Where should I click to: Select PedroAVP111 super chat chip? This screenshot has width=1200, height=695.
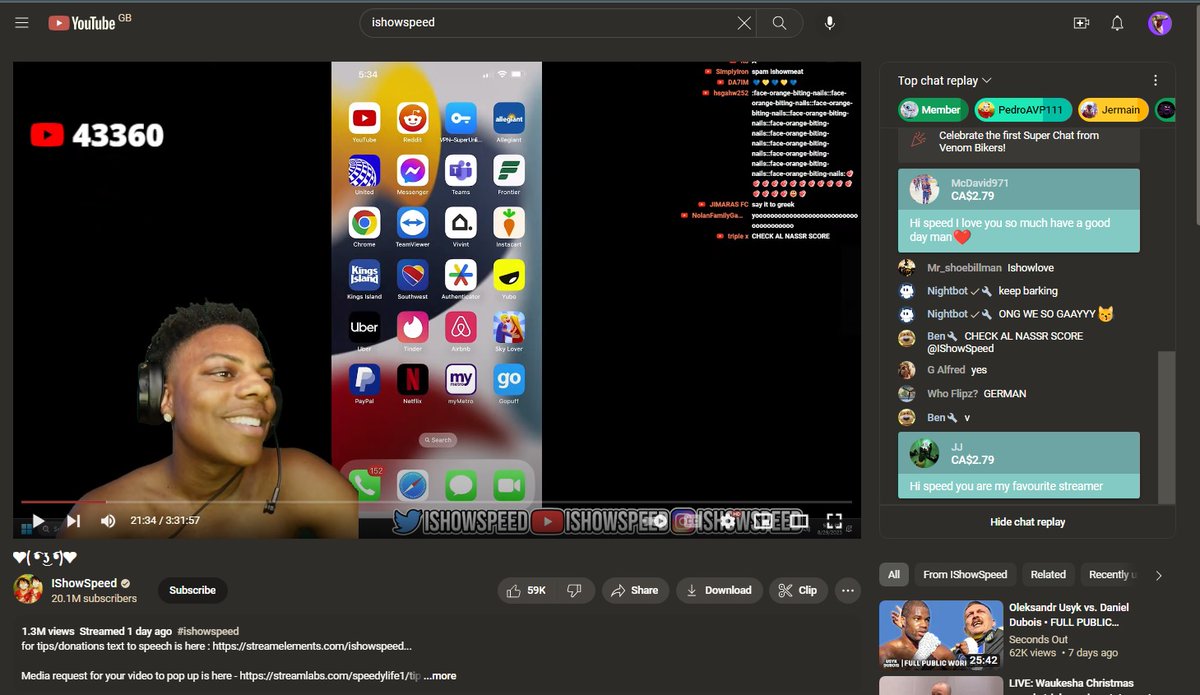(x=1023, y=109)
